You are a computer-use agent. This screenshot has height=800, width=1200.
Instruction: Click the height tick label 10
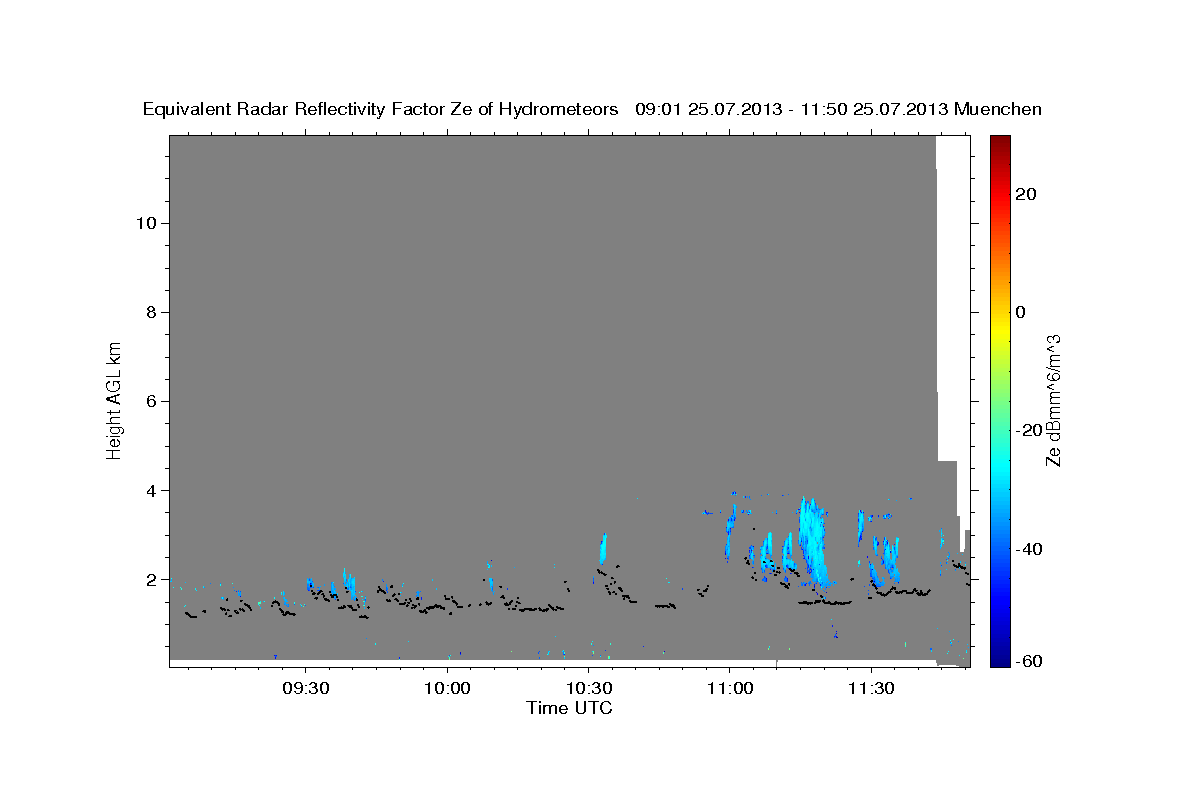pos(147,223)
